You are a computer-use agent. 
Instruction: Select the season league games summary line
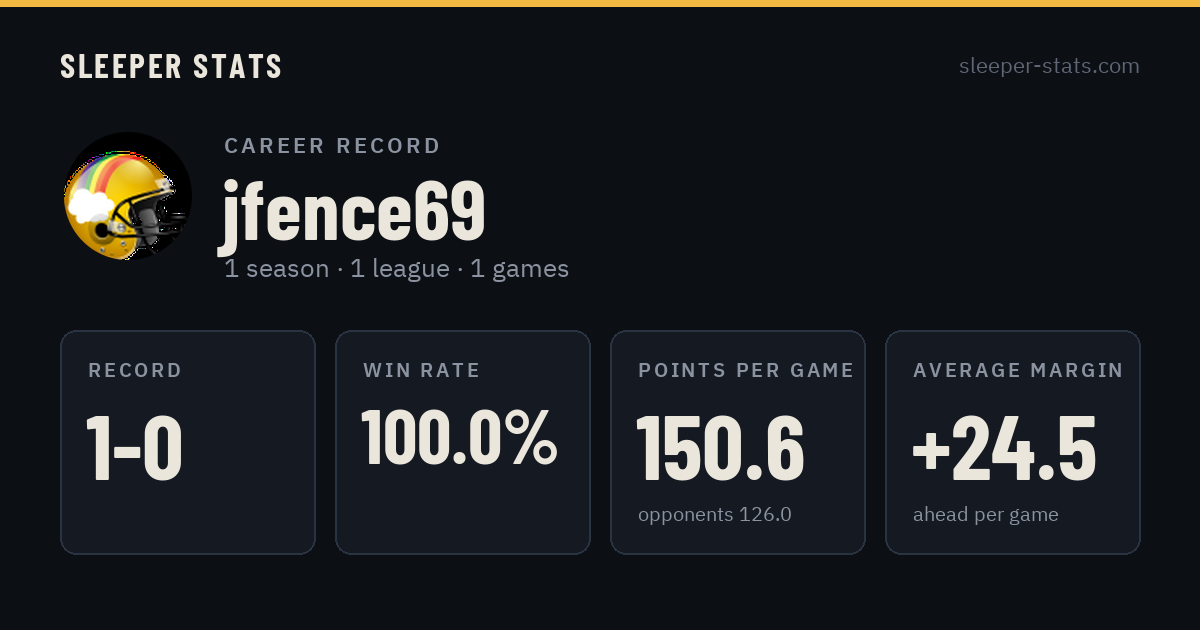(396, 269)
